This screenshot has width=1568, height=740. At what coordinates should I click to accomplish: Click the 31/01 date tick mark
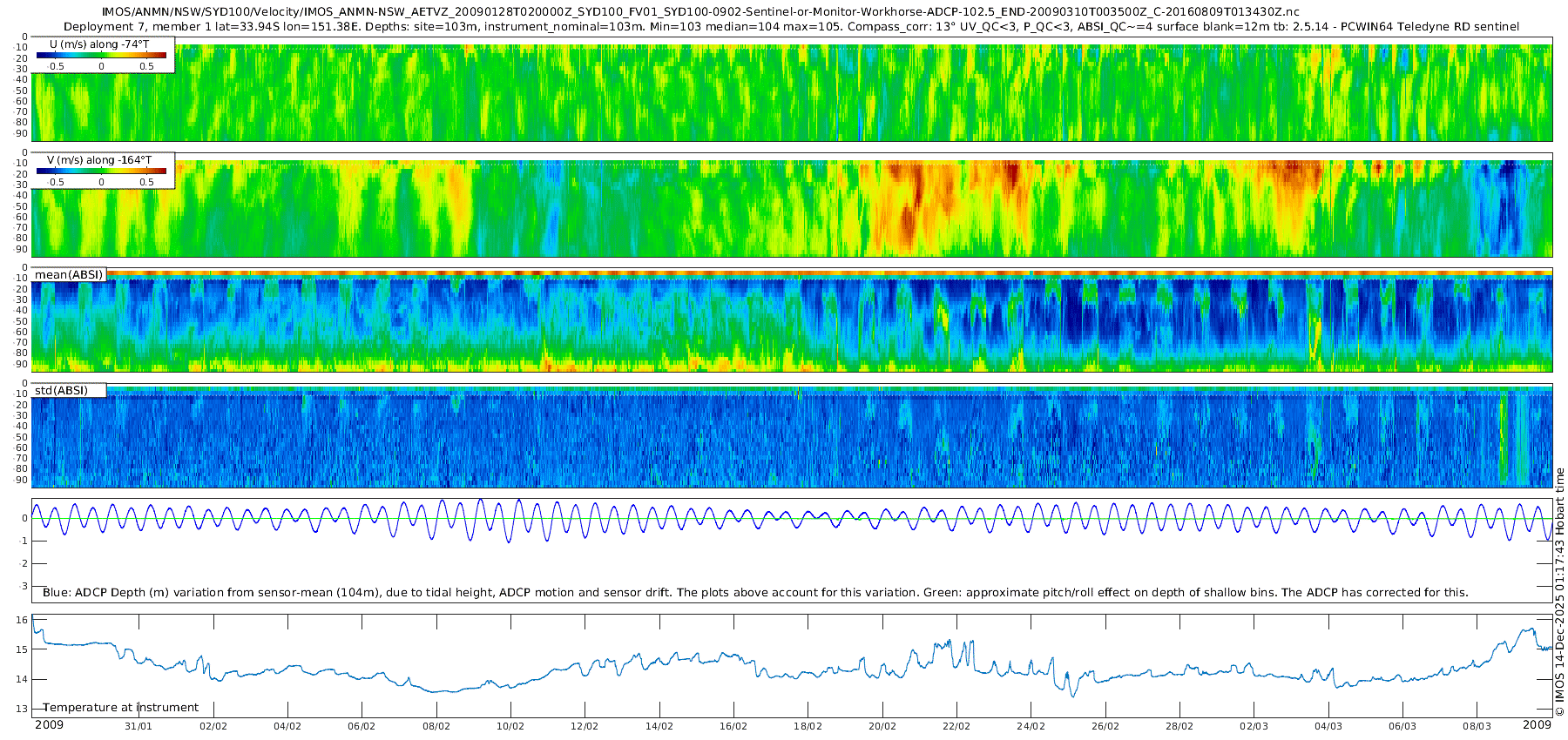pos(139,726)
